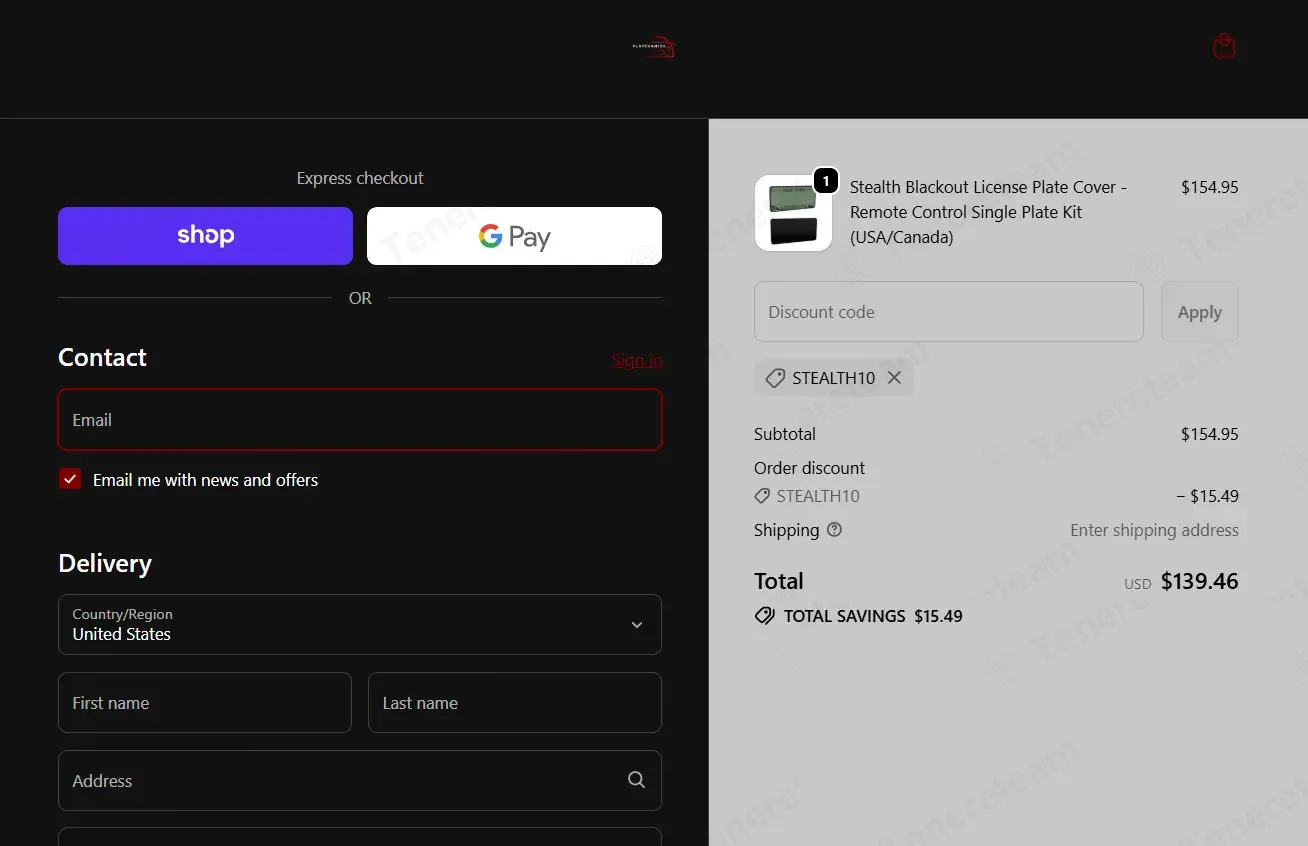Focus the Discount code field

[948, 312]
